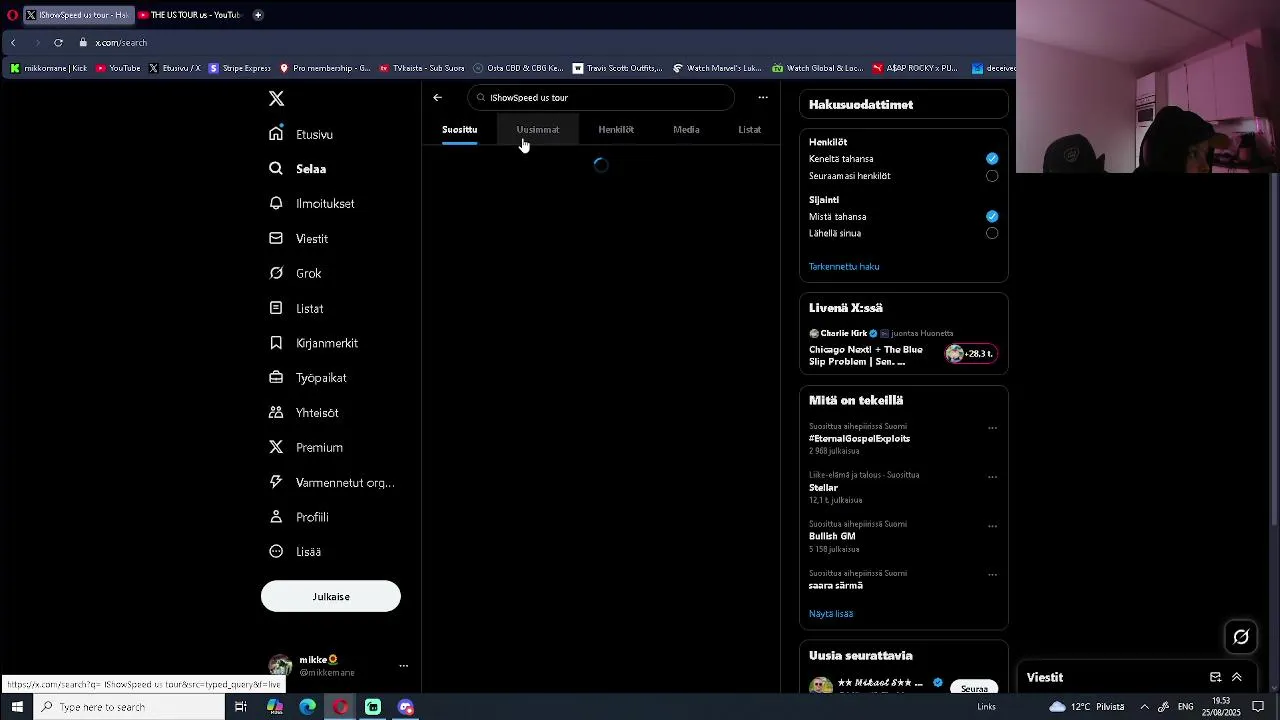
Task: Open Premium in sidebar
Action: click(x=306, y=448)
